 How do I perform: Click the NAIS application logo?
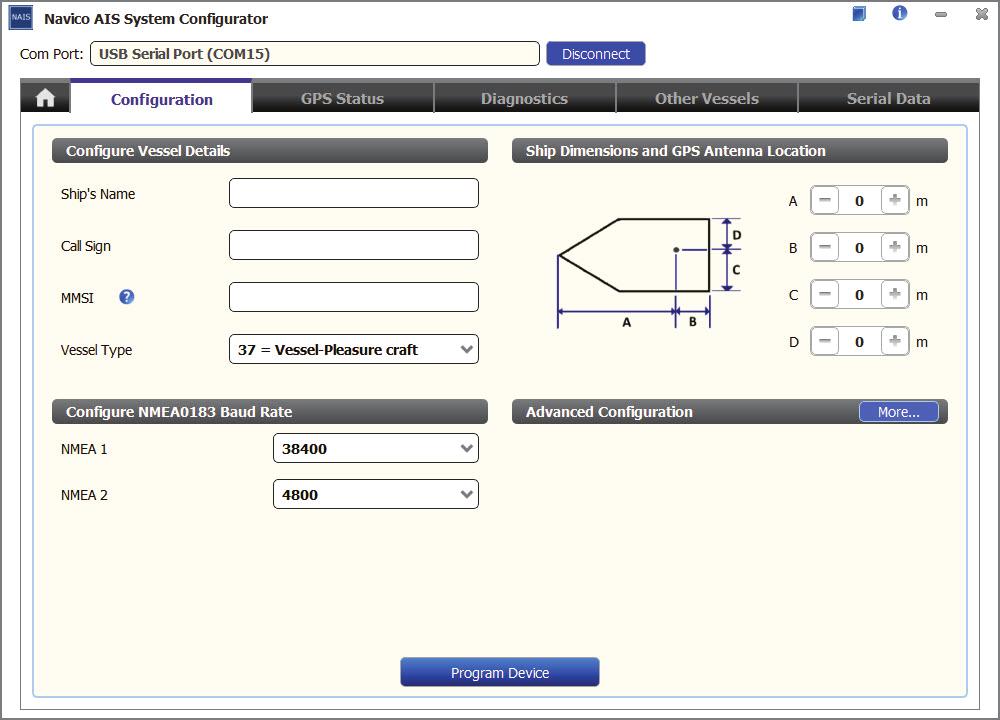click(x=21, y=18)
